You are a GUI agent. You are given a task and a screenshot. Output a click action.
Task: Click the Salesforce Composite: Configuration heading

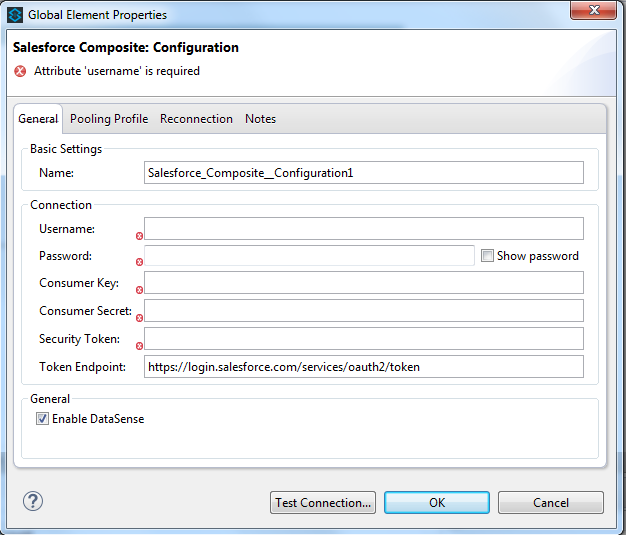click(126, 48)
